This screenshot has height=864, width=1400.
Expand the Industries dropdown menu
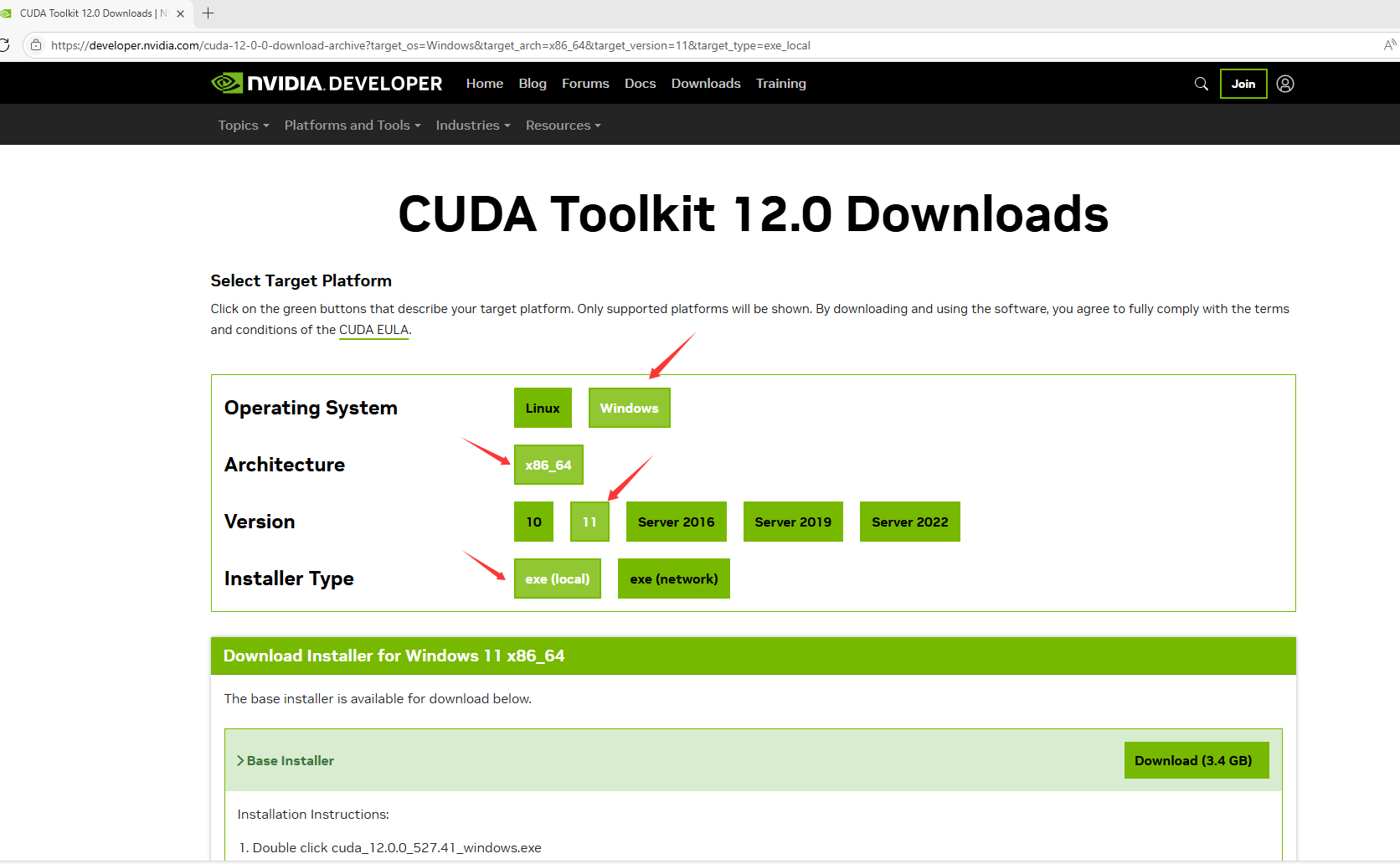pyautogui.click(x=473, y=125)
